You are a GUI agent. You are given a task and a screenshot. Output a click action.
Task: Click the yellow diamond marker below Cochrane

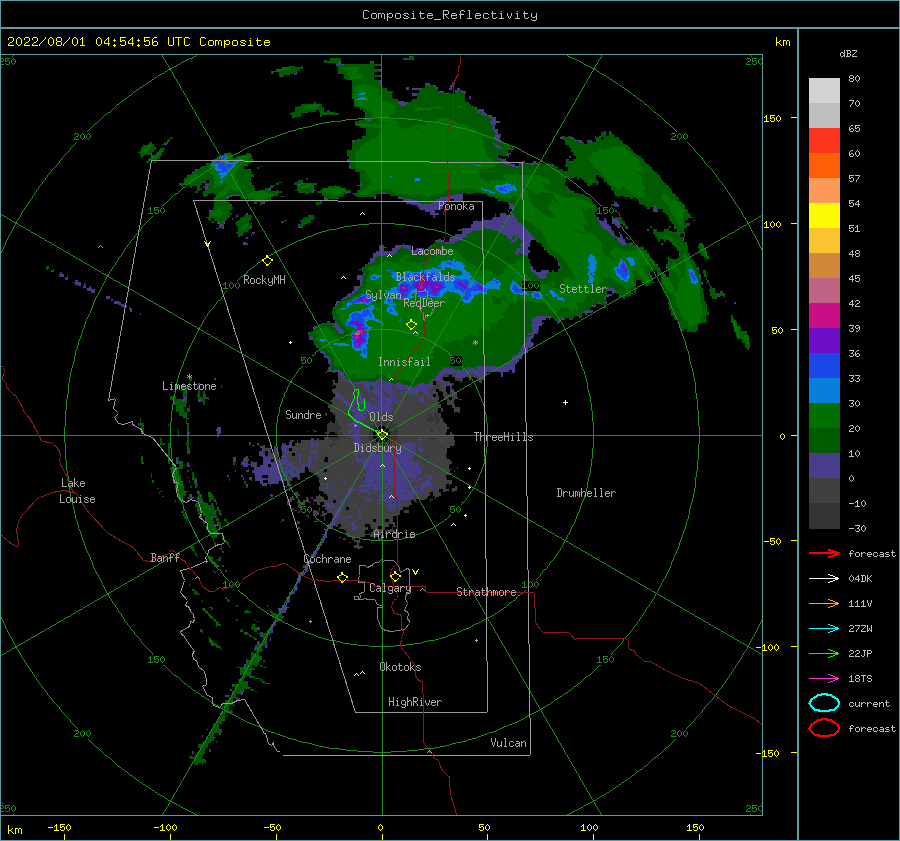pos(343,578)
